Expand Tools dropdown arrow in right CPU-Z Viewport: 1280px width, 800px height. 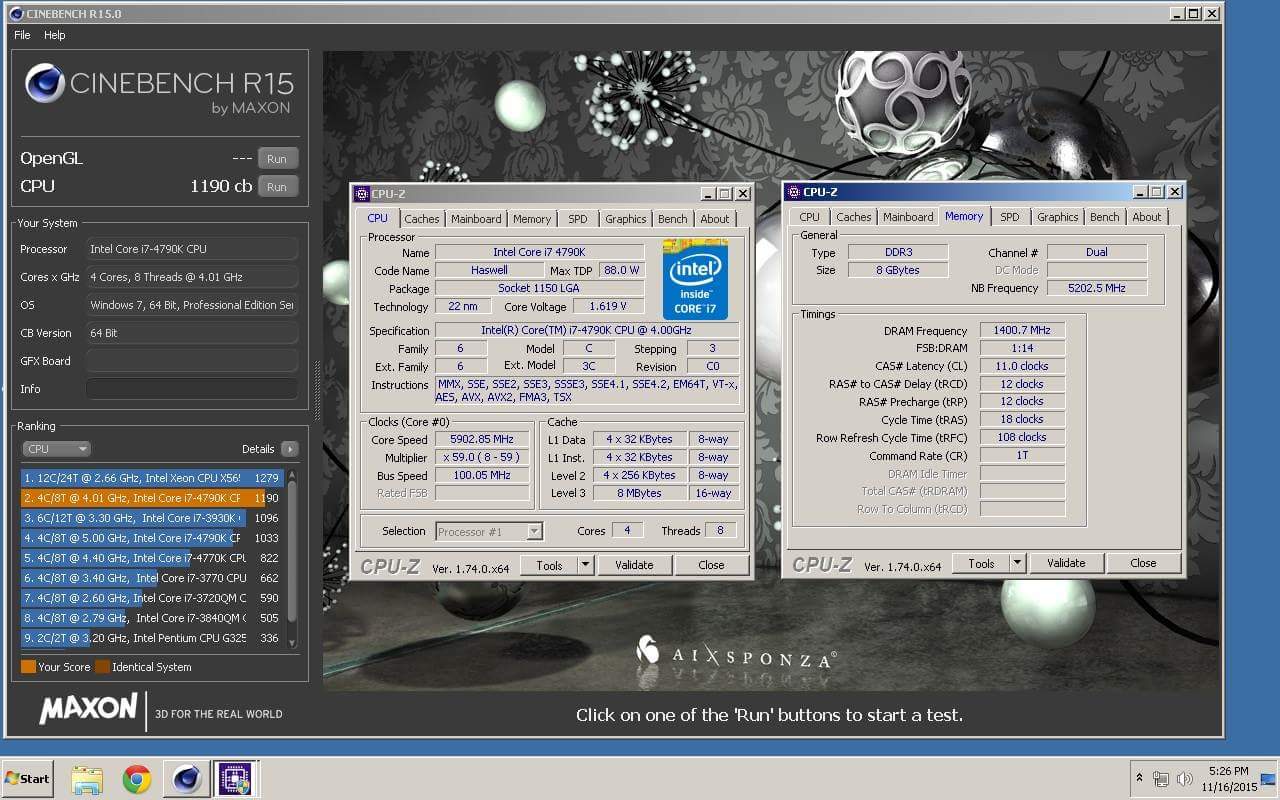(1017, 563)
